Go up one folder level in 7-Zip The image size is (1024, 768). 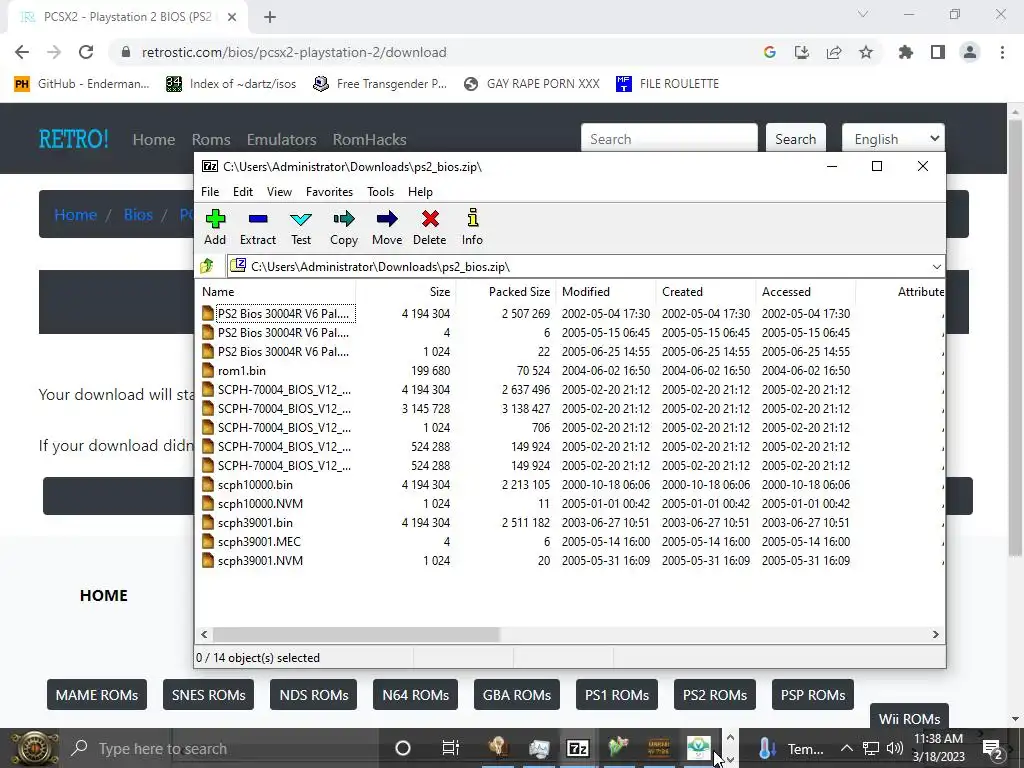point(207,266)
